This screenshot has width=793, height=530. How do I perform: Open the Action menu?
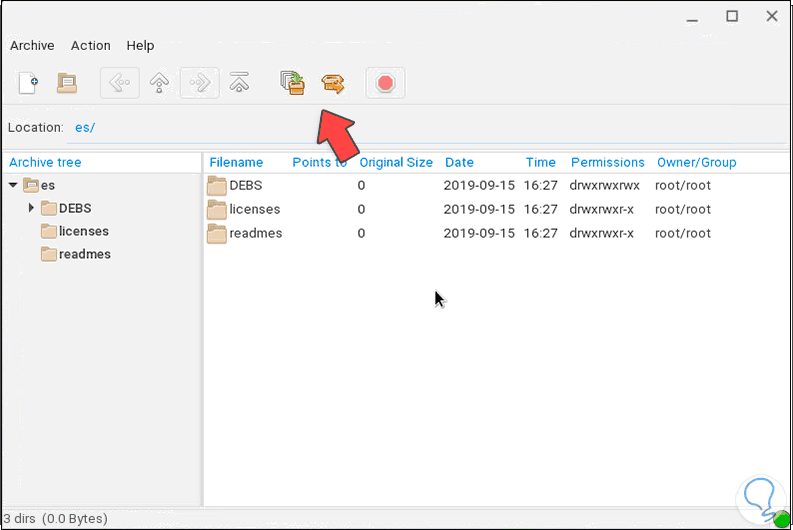pos(91,46)
